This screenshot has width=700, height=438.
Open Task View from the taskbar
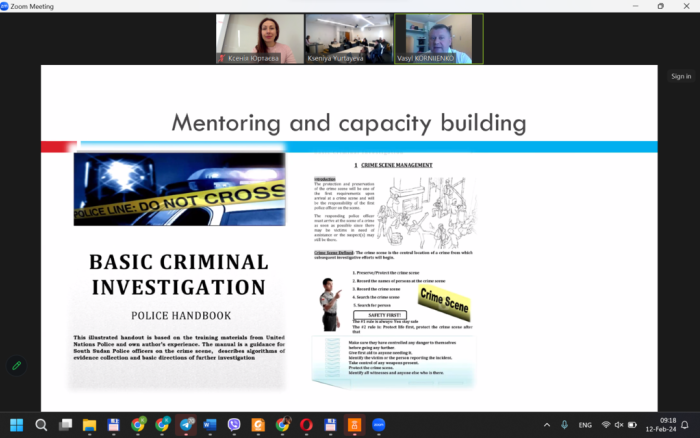coord(65,425)
